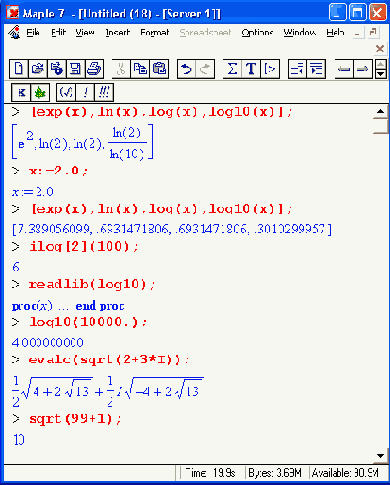Screen dimensions: 390x485
Task: Insert Maple input with Sigma icon
Action: click(232, 69)
